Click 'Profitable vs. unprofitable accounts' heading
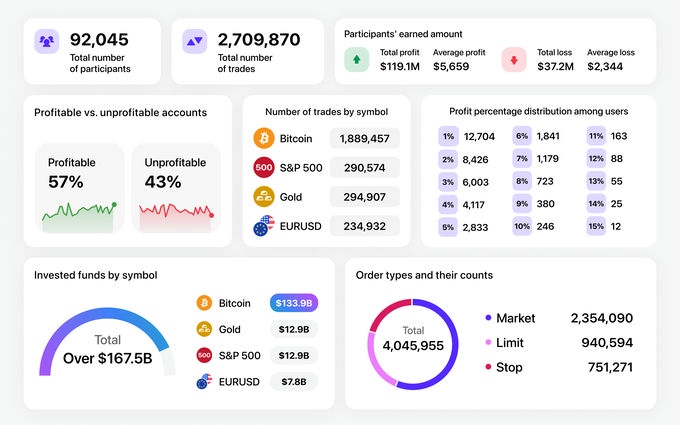This screenshot has width=680, height=425. [121, 113]
